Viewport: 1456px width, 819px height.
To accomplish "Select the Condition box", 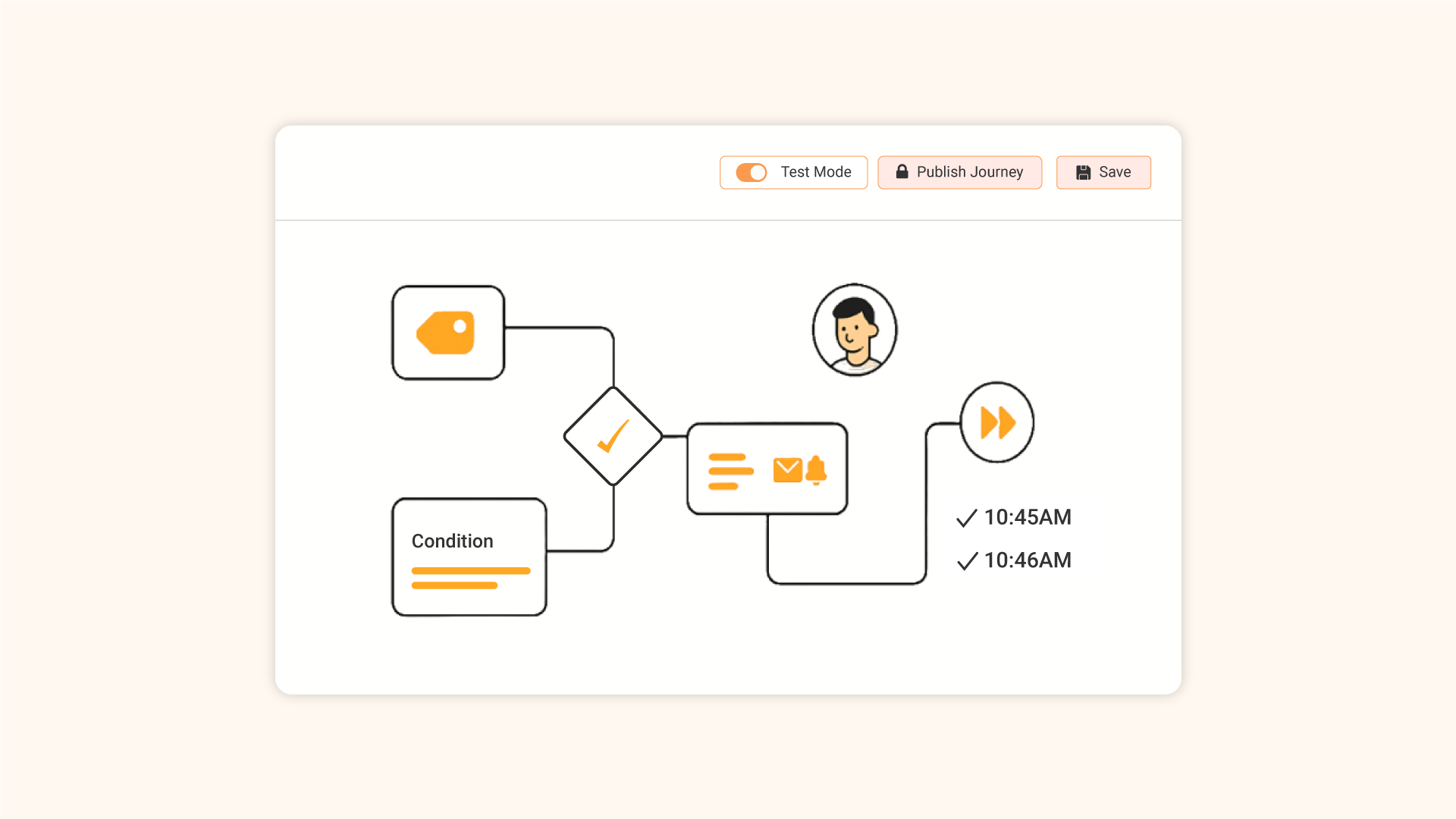I will pyautogui.click(x=469, y=557).
